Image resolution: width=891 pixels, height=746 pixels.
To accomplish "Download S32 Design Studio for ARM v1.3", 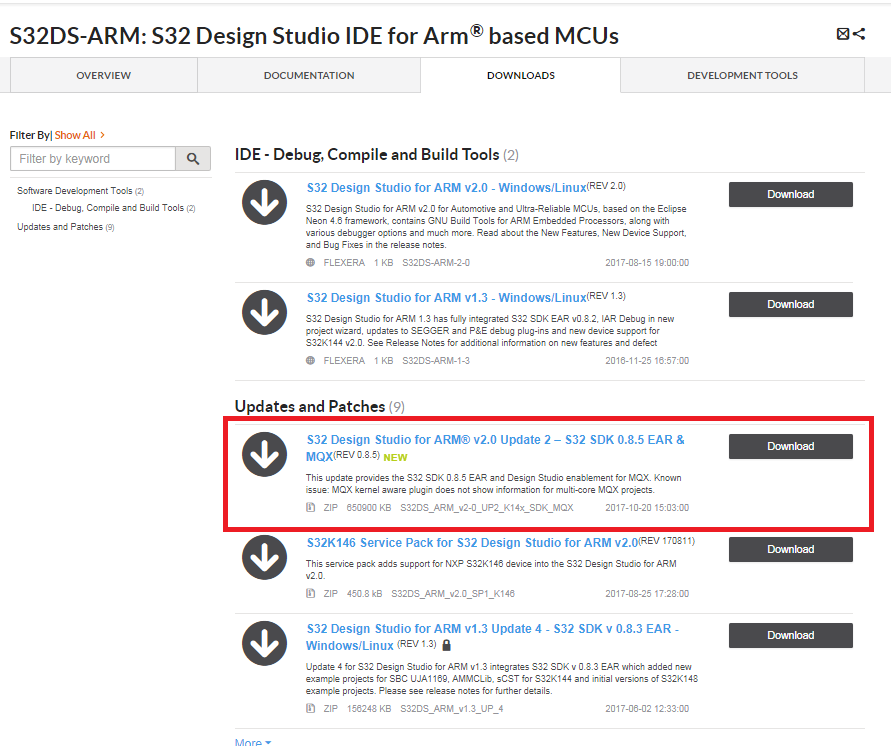I will pyautogui.click(x=790, y=305).
